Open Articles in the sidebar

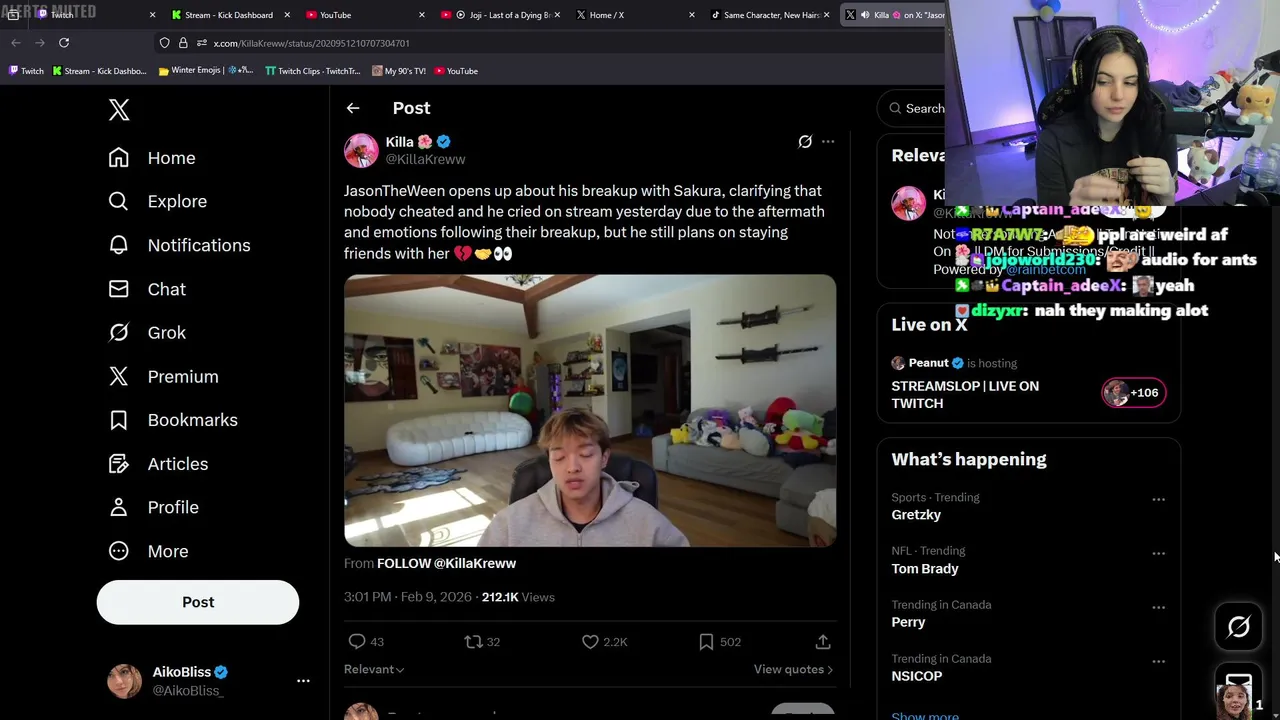pos(158,464)
